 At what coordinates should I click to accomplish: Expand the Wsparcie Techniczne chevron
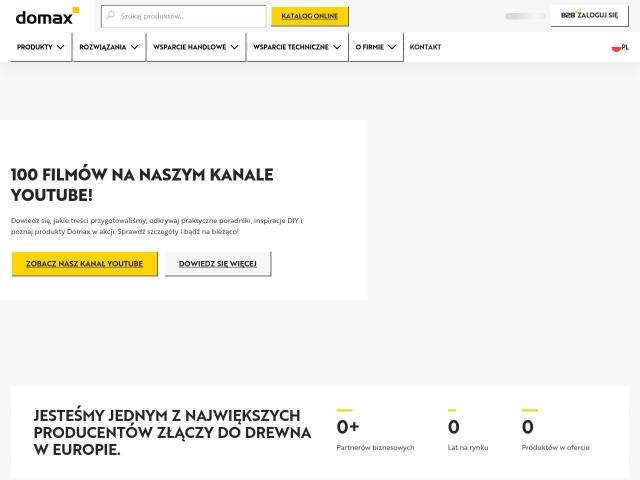click(x=337, y=47)
